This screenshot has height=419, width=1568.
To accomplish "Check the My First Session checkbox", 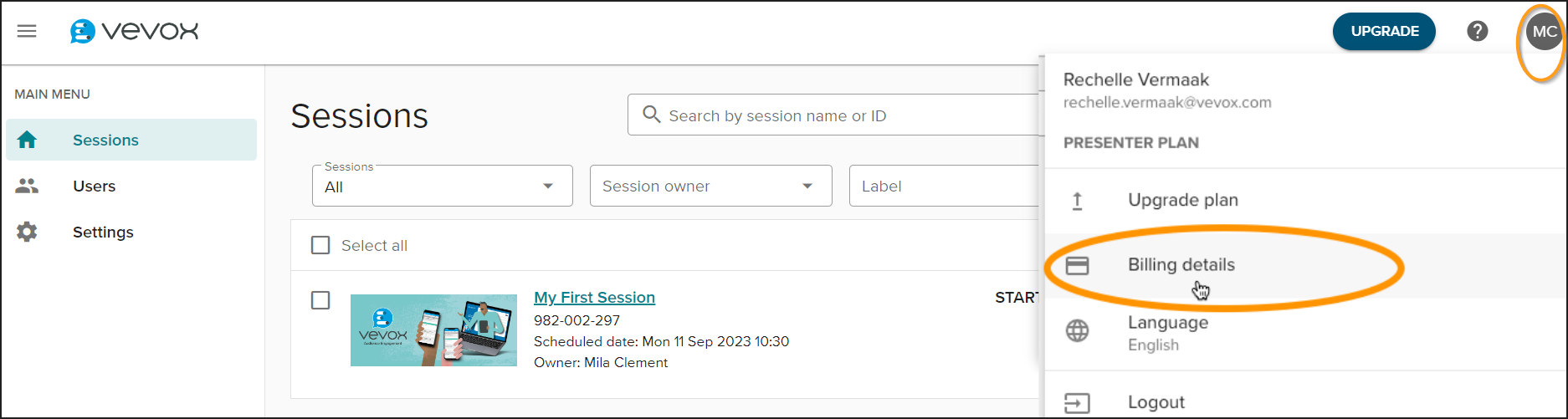I will [x=320, y=300].
